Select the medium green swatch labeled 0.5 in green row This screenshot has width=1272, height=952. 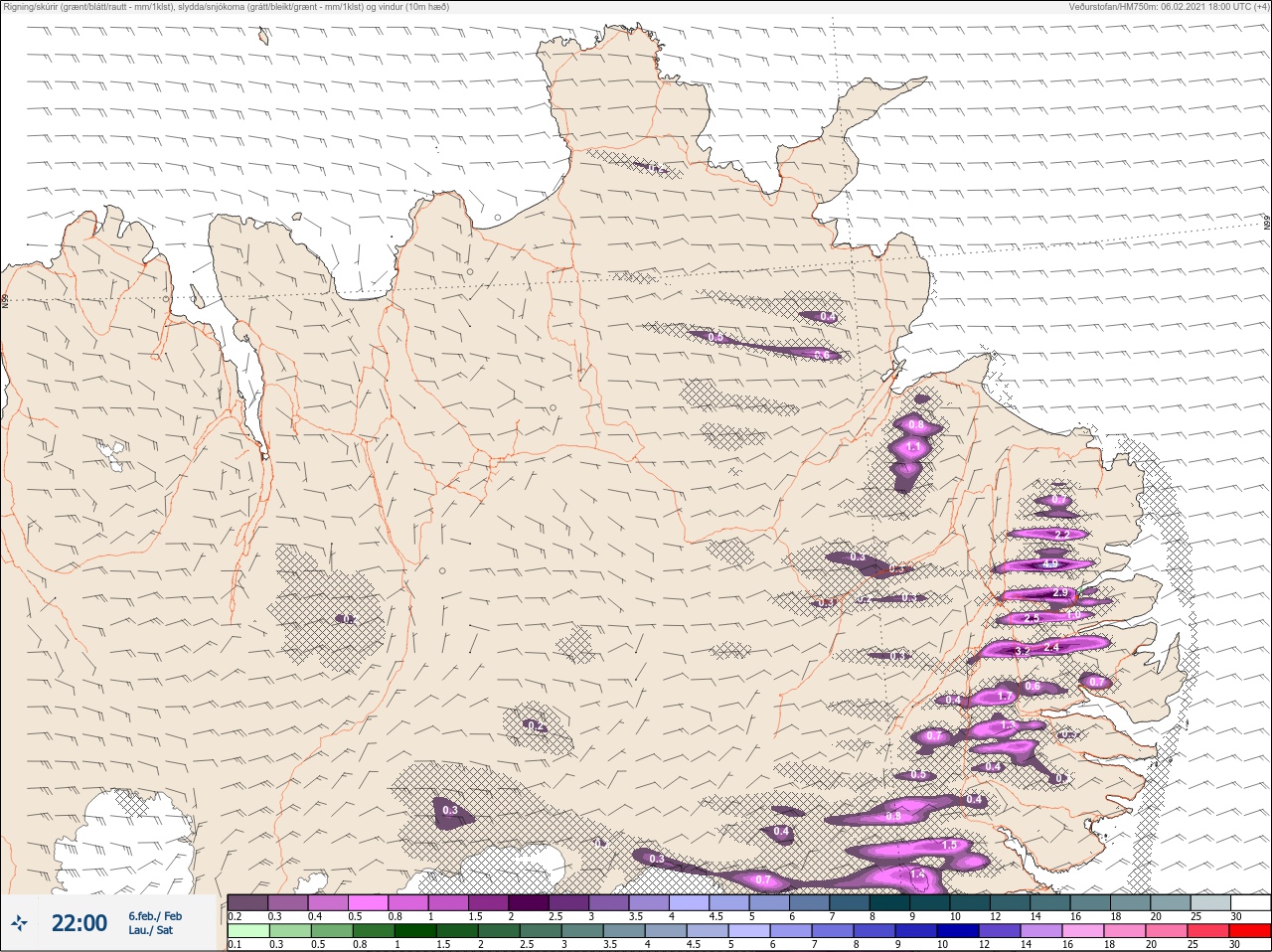pyautogui.click(x=331, y=931)
